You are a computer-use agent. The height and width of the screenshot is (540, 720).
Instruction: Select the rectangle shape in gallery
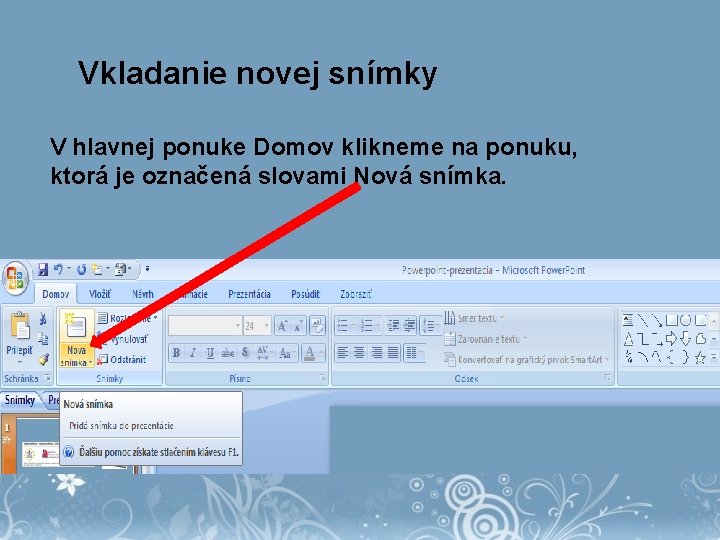(x=671, y=320)
